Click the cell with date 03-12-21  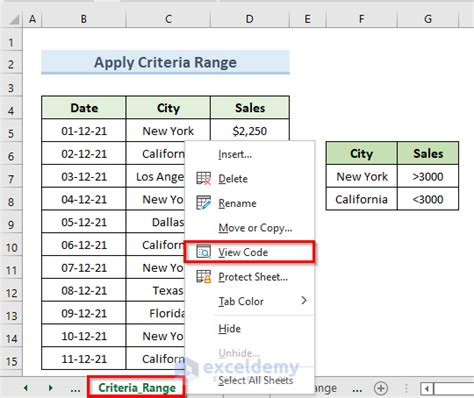pyautogui.click(x=84, y=177)
